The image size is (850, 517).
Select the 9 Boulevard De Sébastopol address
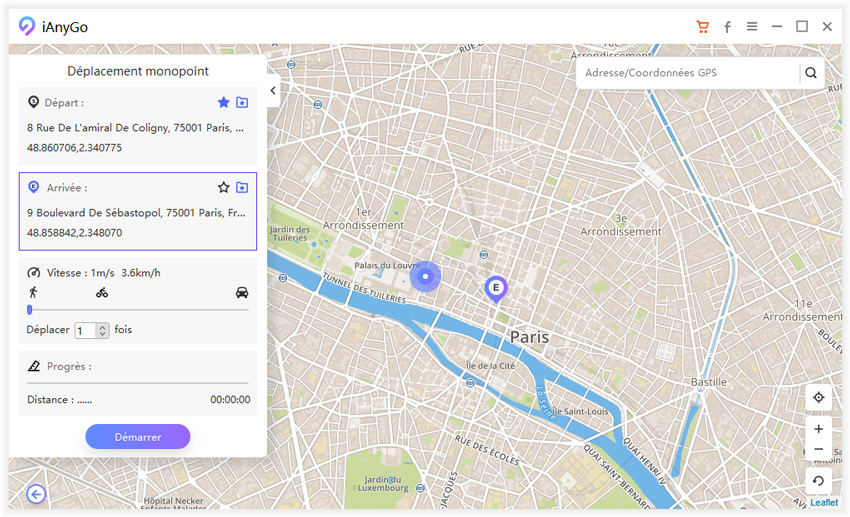tap(136, 213)
